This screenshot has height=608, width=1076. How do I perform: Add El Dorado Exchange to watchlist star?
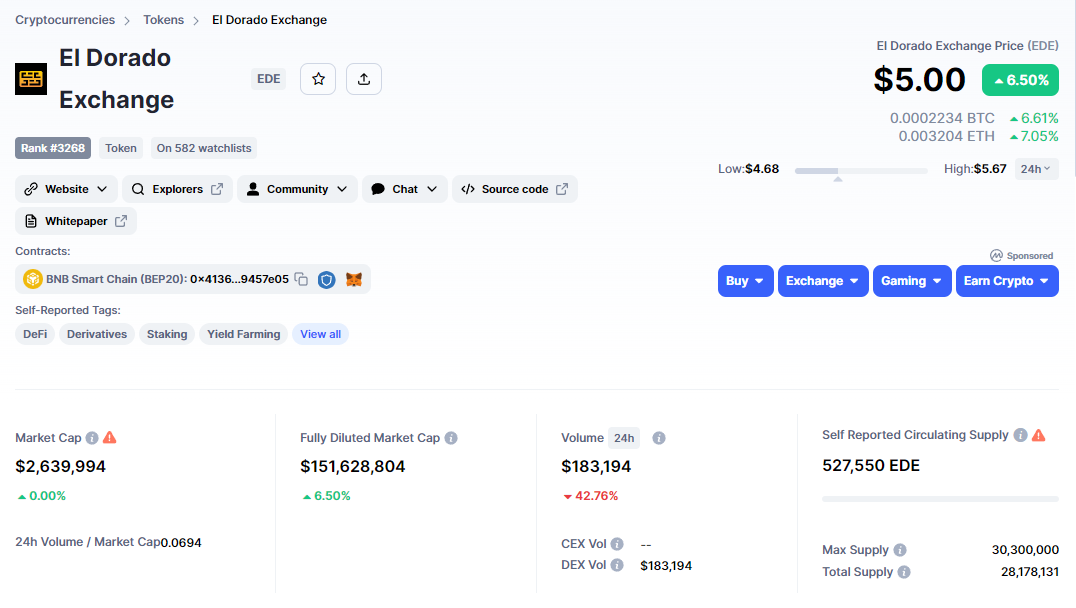click(318, 79)
